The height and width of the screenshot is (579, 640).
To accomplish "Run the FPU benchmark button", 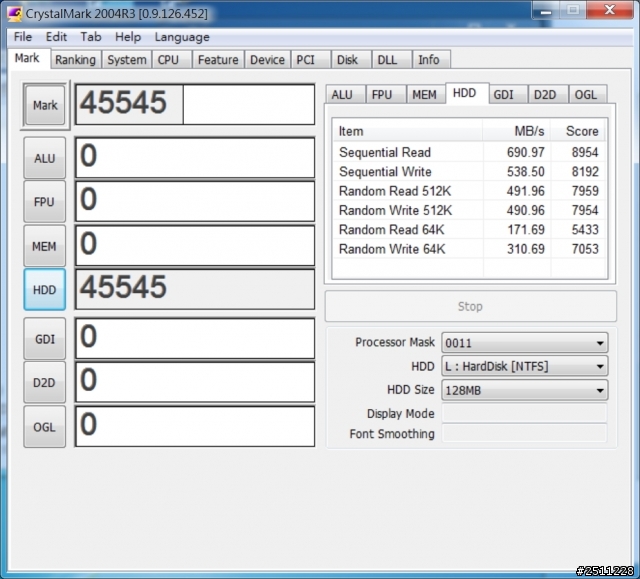I will point(44,202).
